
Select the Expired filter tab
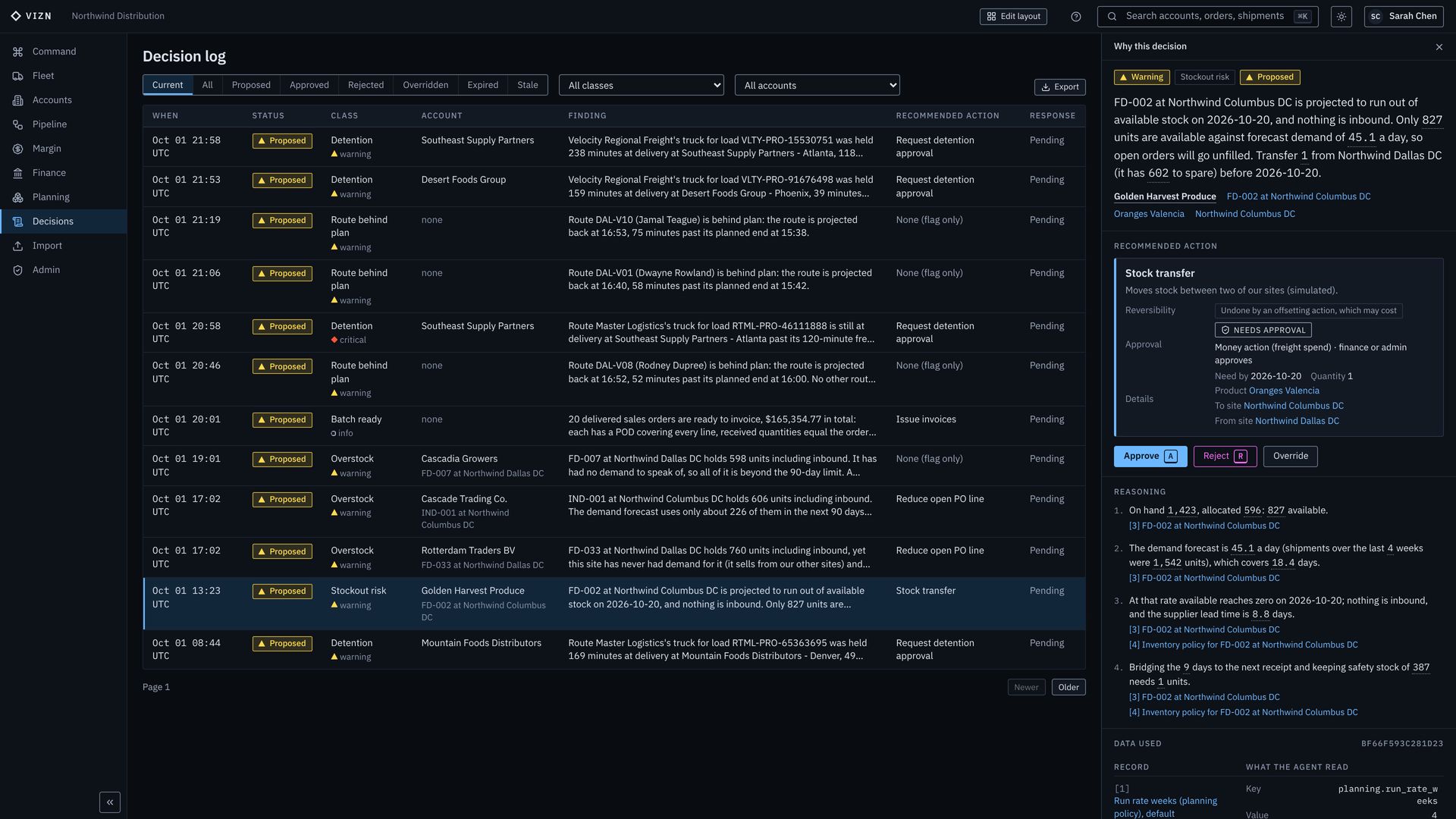pos(483,85)
